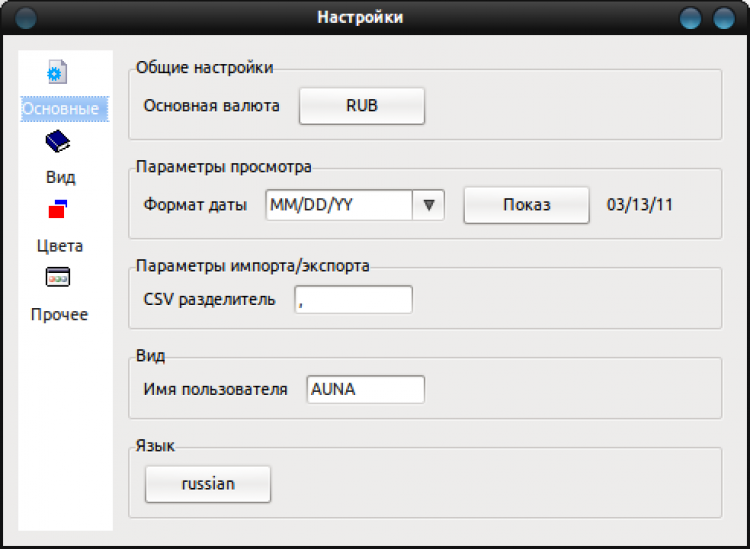The width and height of the screenshot is (750, 549).
Task: Click the MM/DD/YY combo box field
Action: [x=339, y=205]
